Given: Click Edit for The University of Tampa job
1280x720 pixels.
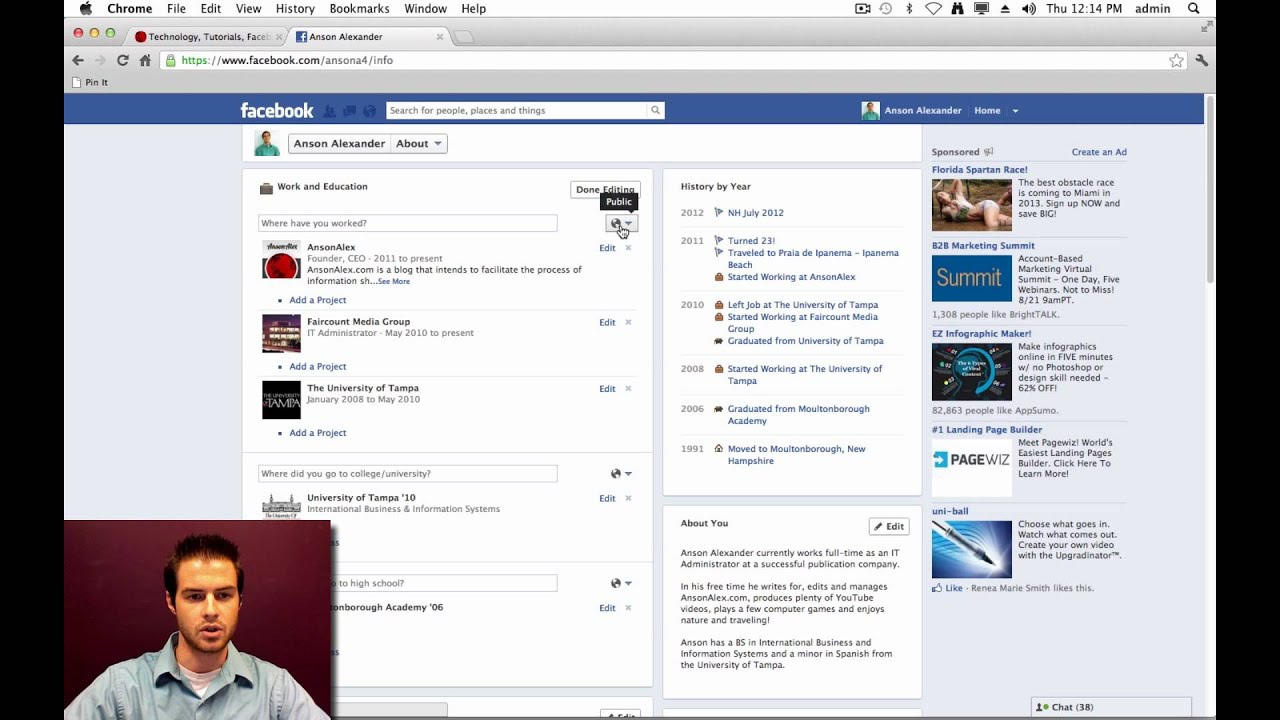Looking at the screenshot, I should point(607,388).
